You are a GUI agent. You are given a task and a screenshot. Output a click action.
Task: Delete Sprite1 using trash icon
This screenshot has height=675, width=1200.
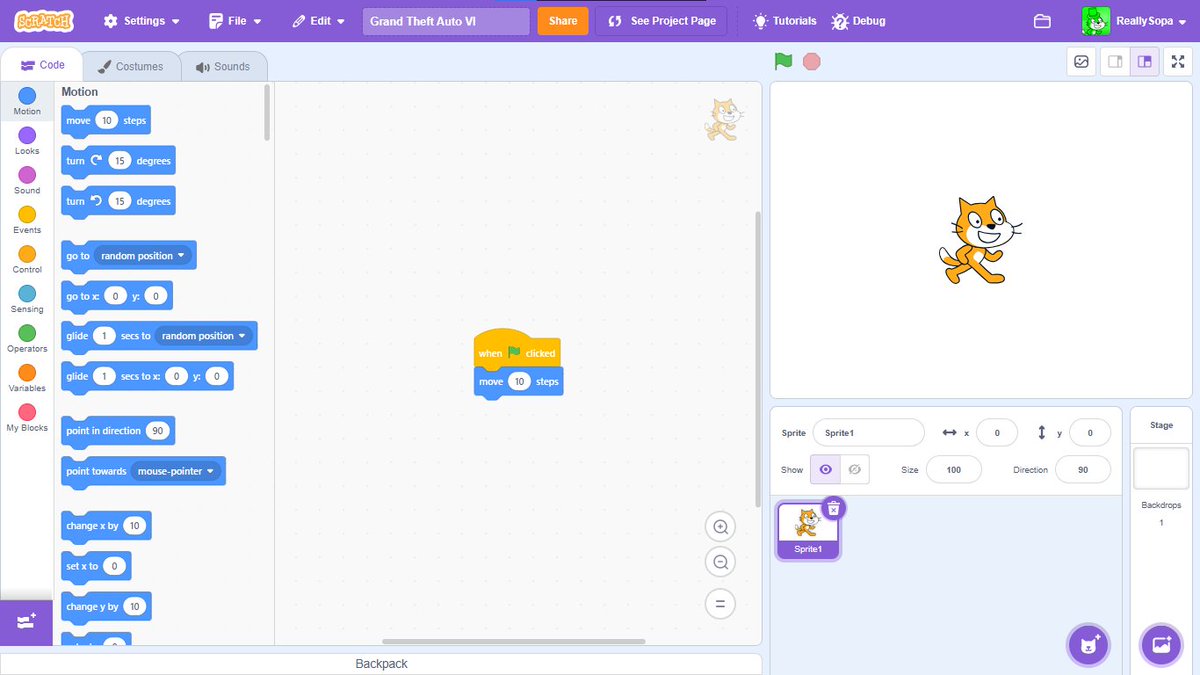pos(833,508)
